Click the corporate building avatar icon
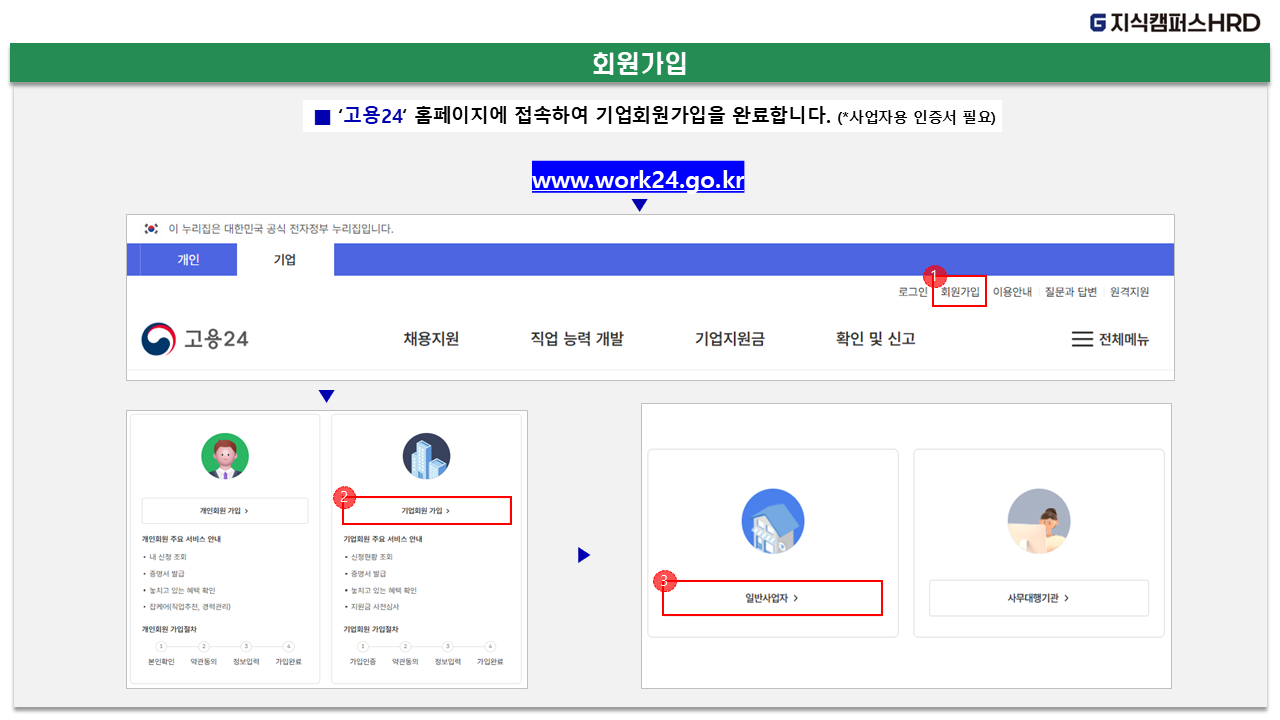The image size is (1280, 720). (x=426, y=457)
